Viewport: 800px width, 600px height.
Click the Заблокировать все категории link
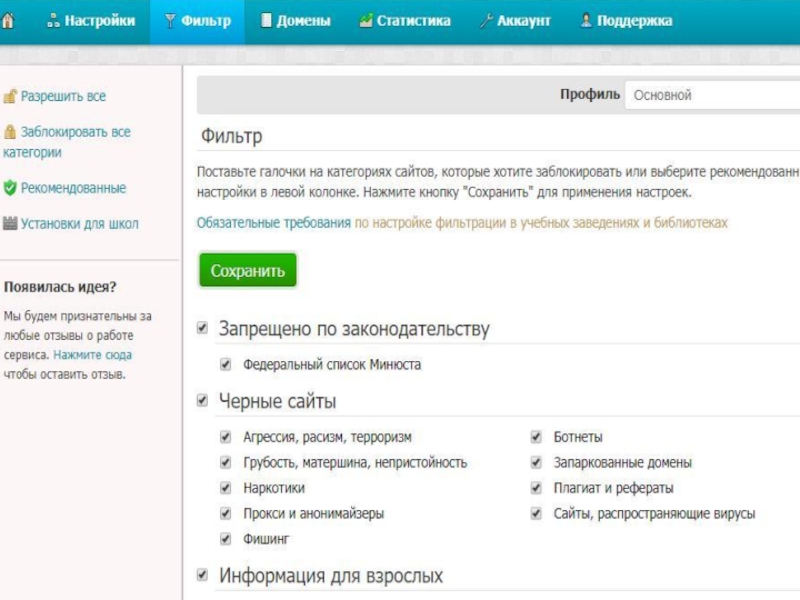tap(67, 142)
